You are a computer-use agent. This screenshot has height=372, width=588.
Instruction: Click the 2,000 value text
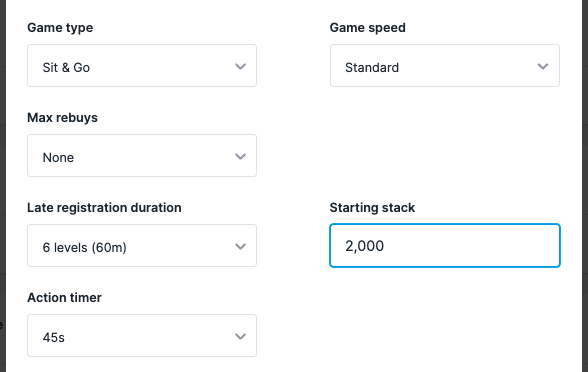[x=364, y=246]
